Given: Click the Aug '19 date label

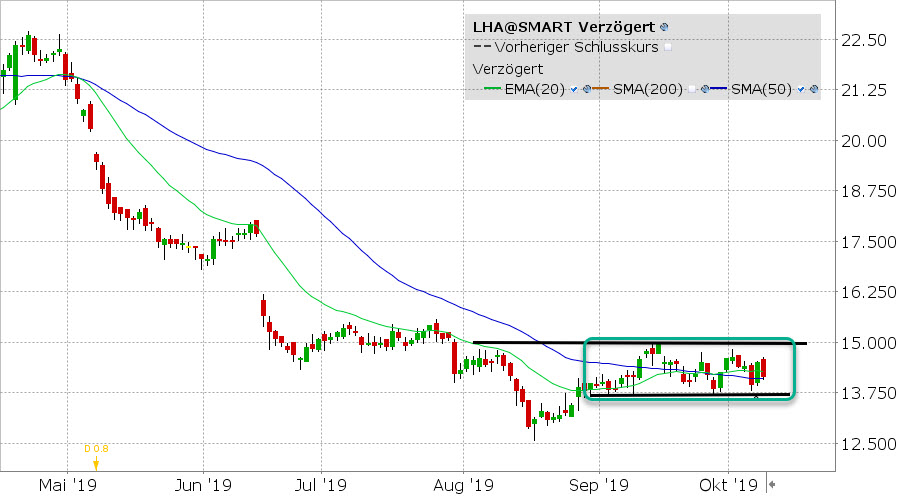Looking at the screenshot, I should (x=463, y=485).
